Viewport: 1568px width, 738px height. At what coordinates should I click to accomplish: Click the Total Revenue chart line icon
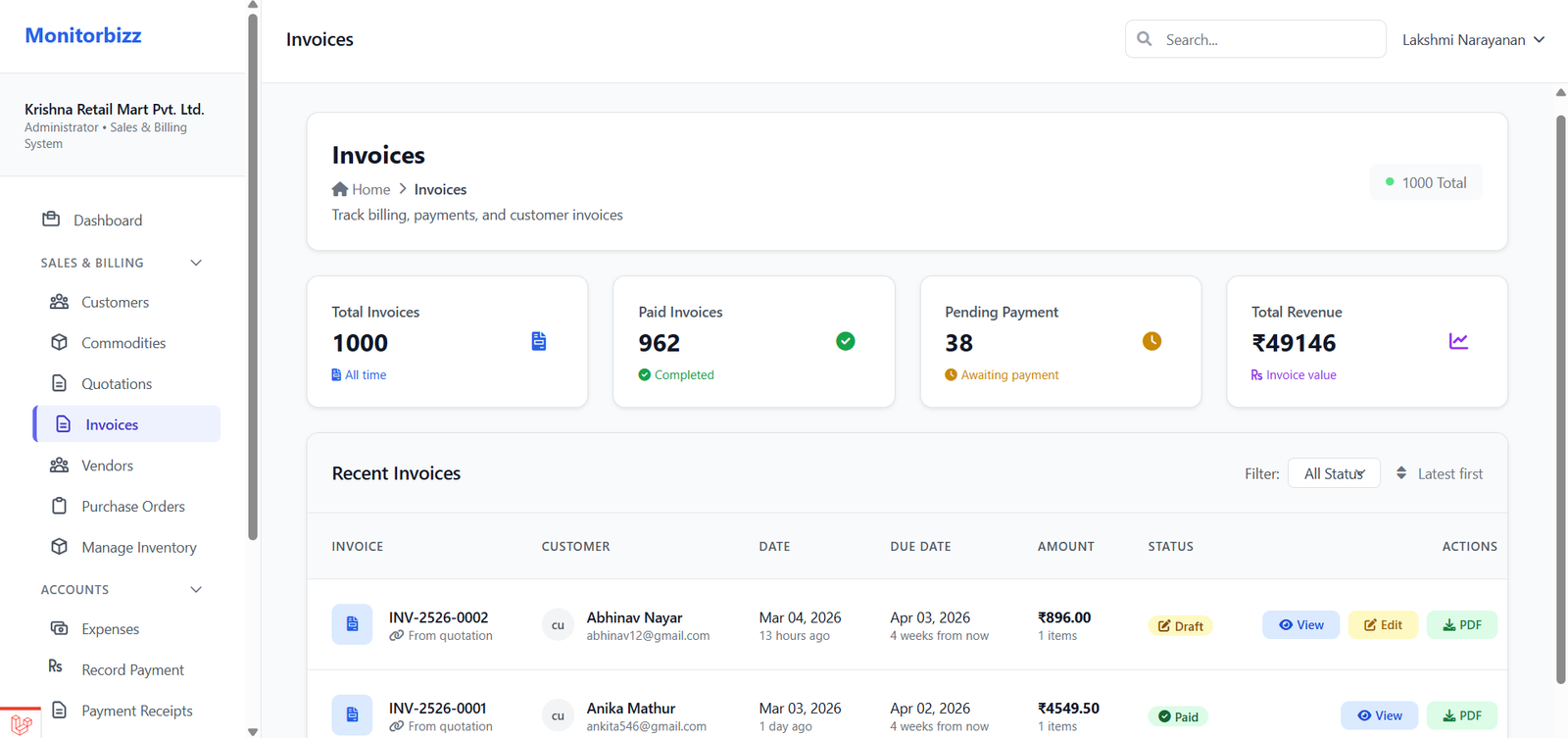coord(1458,341)
